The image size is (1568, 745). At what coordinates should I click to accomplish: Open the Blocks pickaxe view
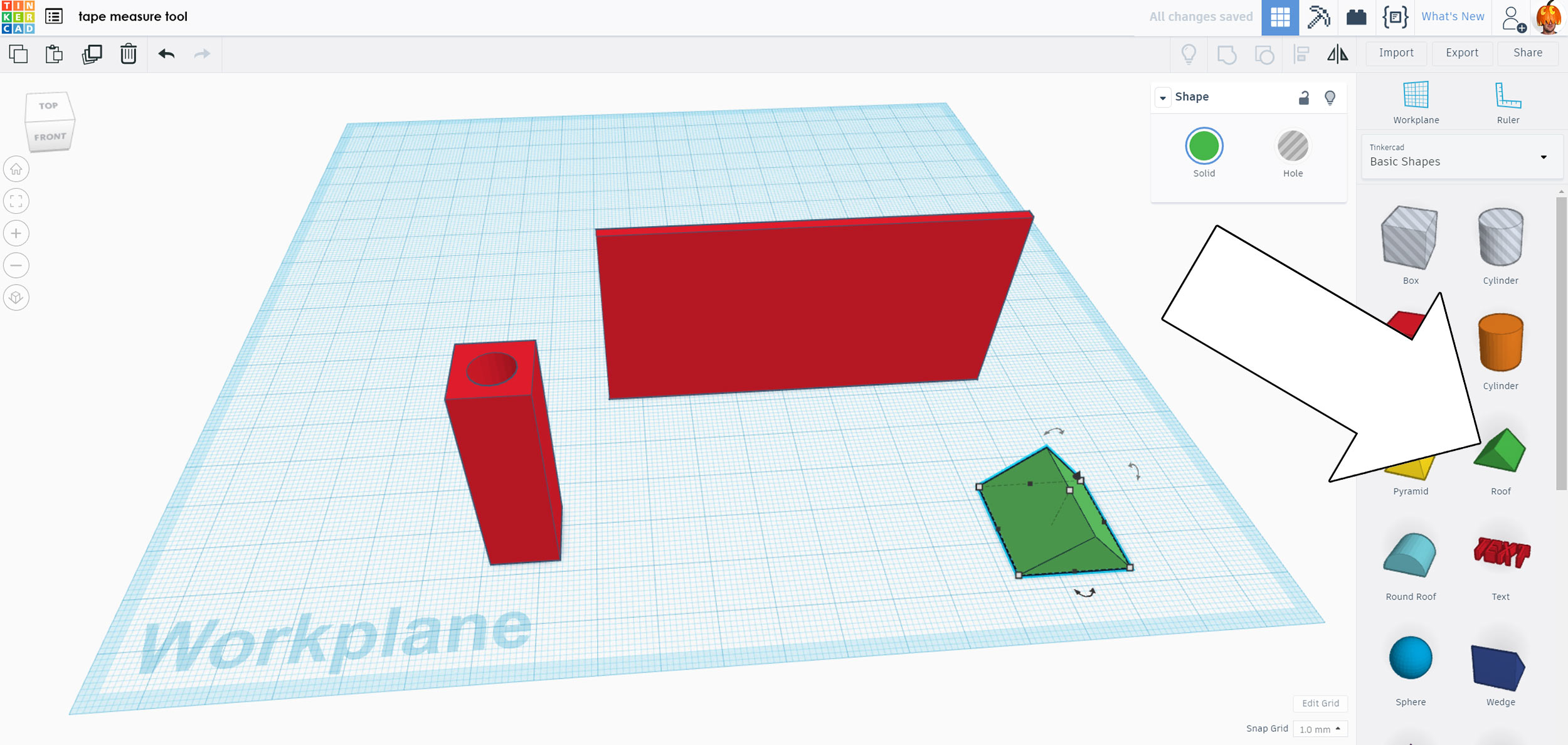1318,17
